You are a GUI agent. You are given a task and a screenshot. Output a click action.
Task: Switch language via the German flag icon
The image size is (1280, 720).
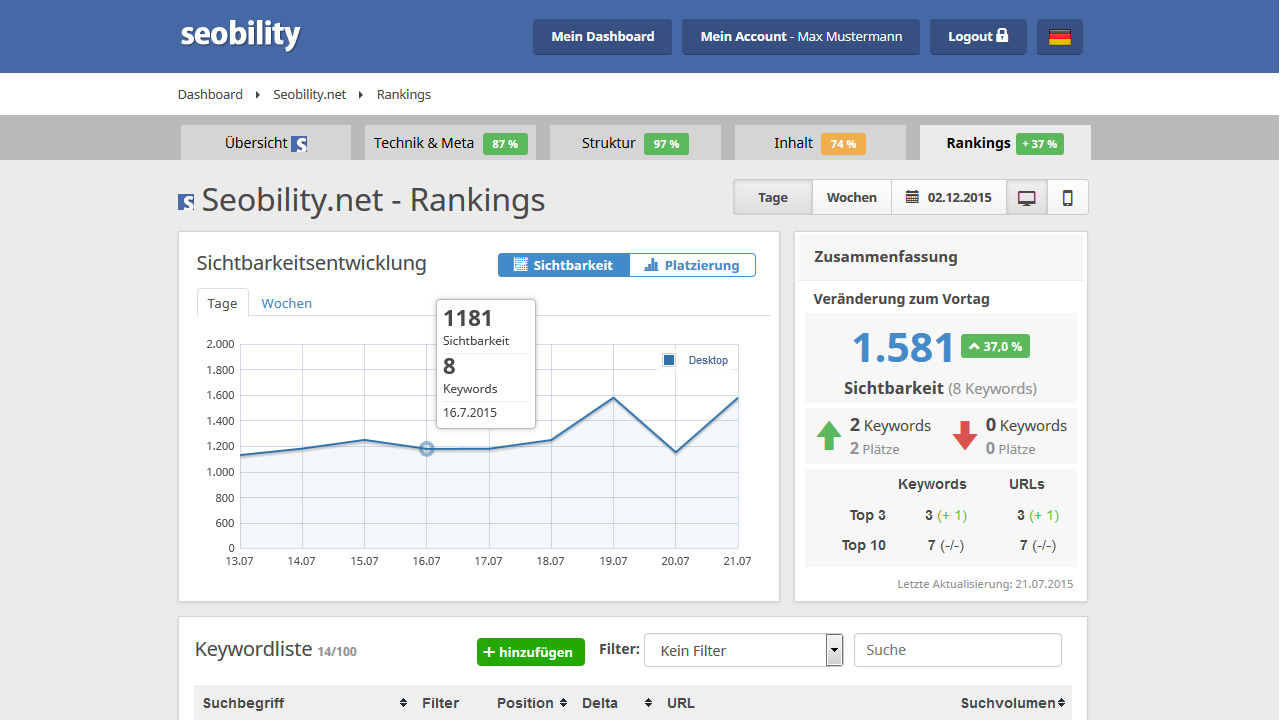tap(1059, 37)
